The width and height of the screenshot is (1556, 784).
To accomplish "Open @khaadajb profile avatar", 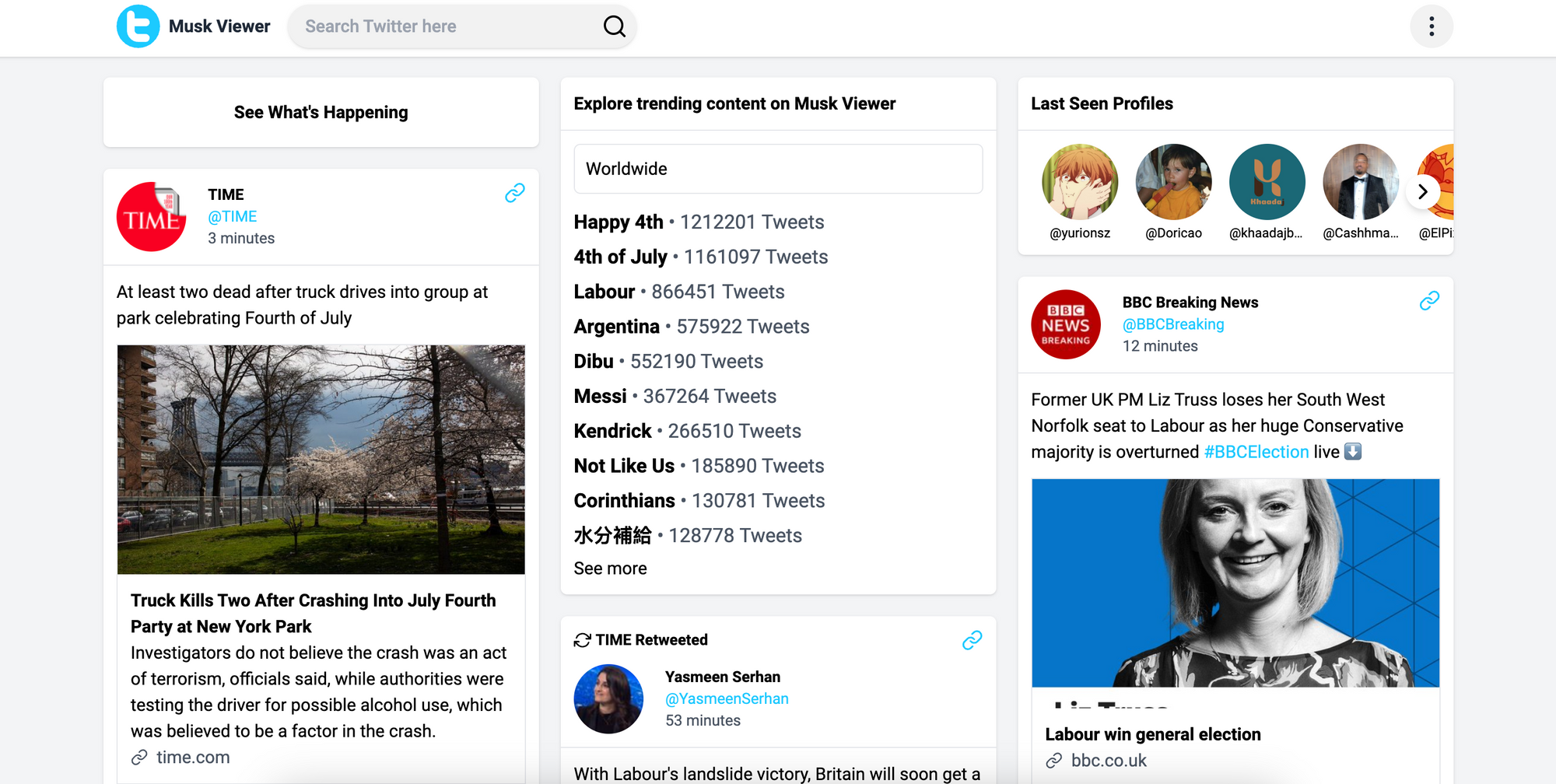I will (1267, 182).
